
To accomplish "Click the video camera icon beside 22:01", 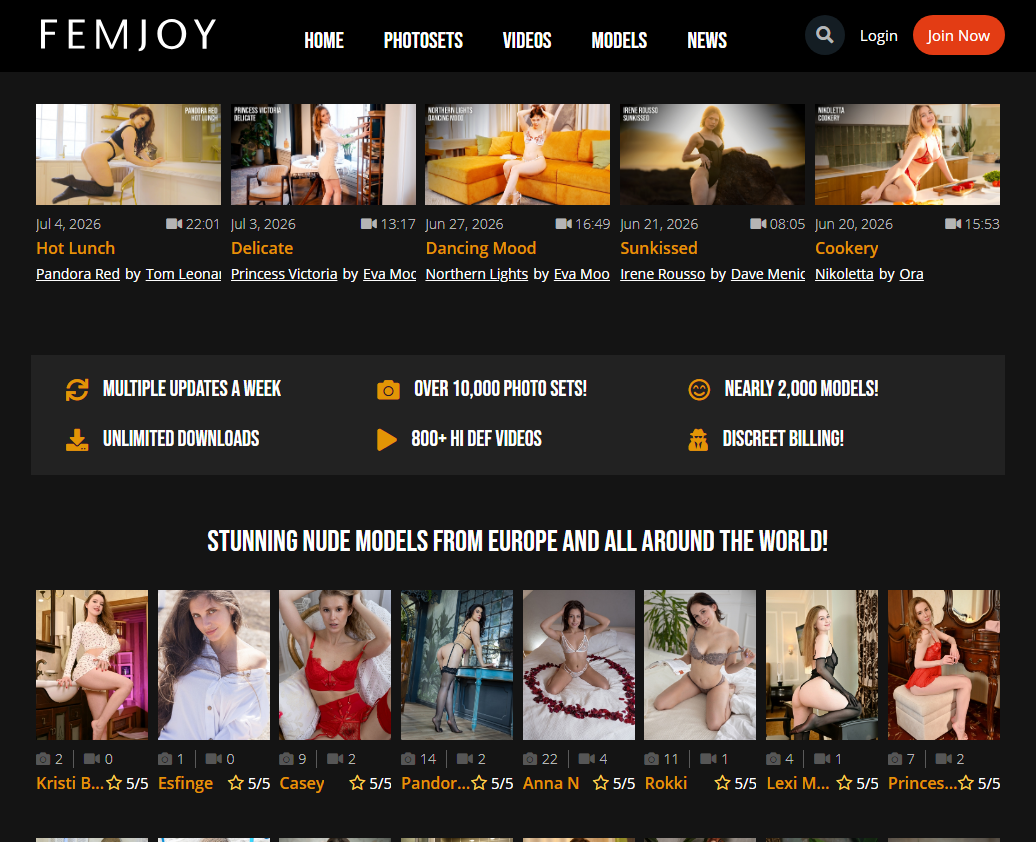I will click(x=174, y=224).
